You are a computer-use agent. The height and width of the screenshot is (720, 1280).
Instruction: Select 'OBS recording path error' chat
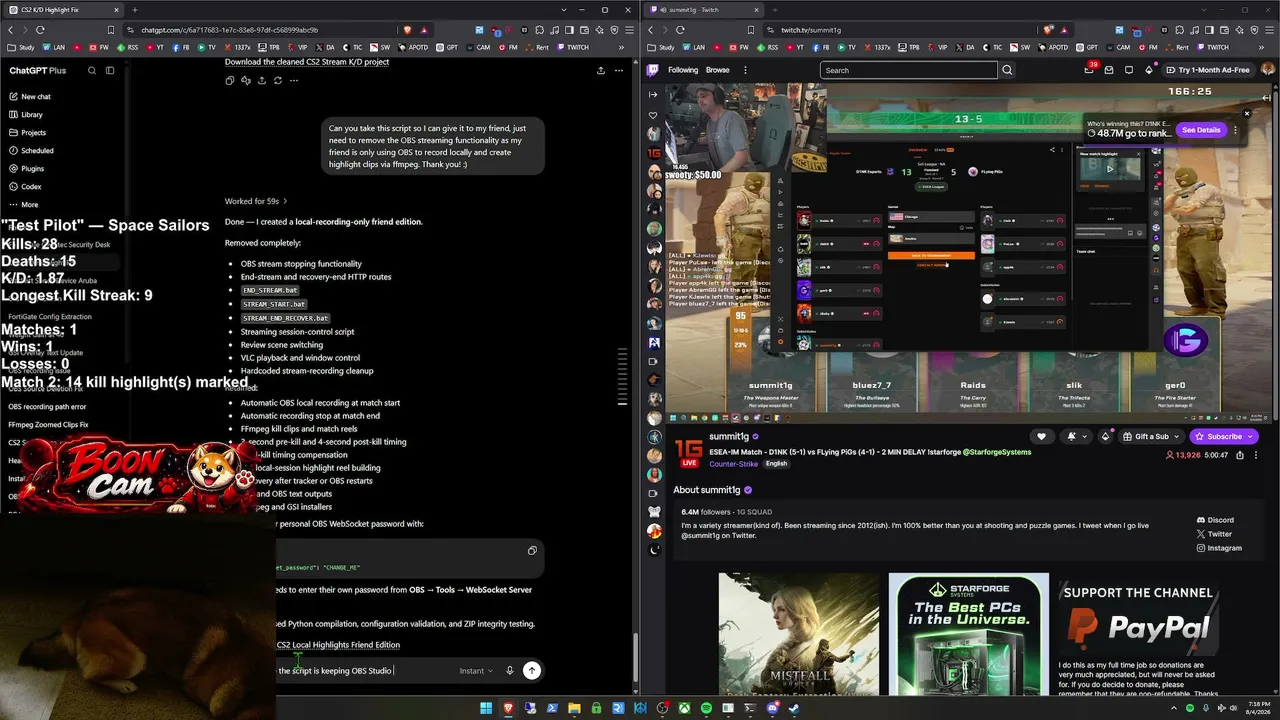[x=47, y=407]
